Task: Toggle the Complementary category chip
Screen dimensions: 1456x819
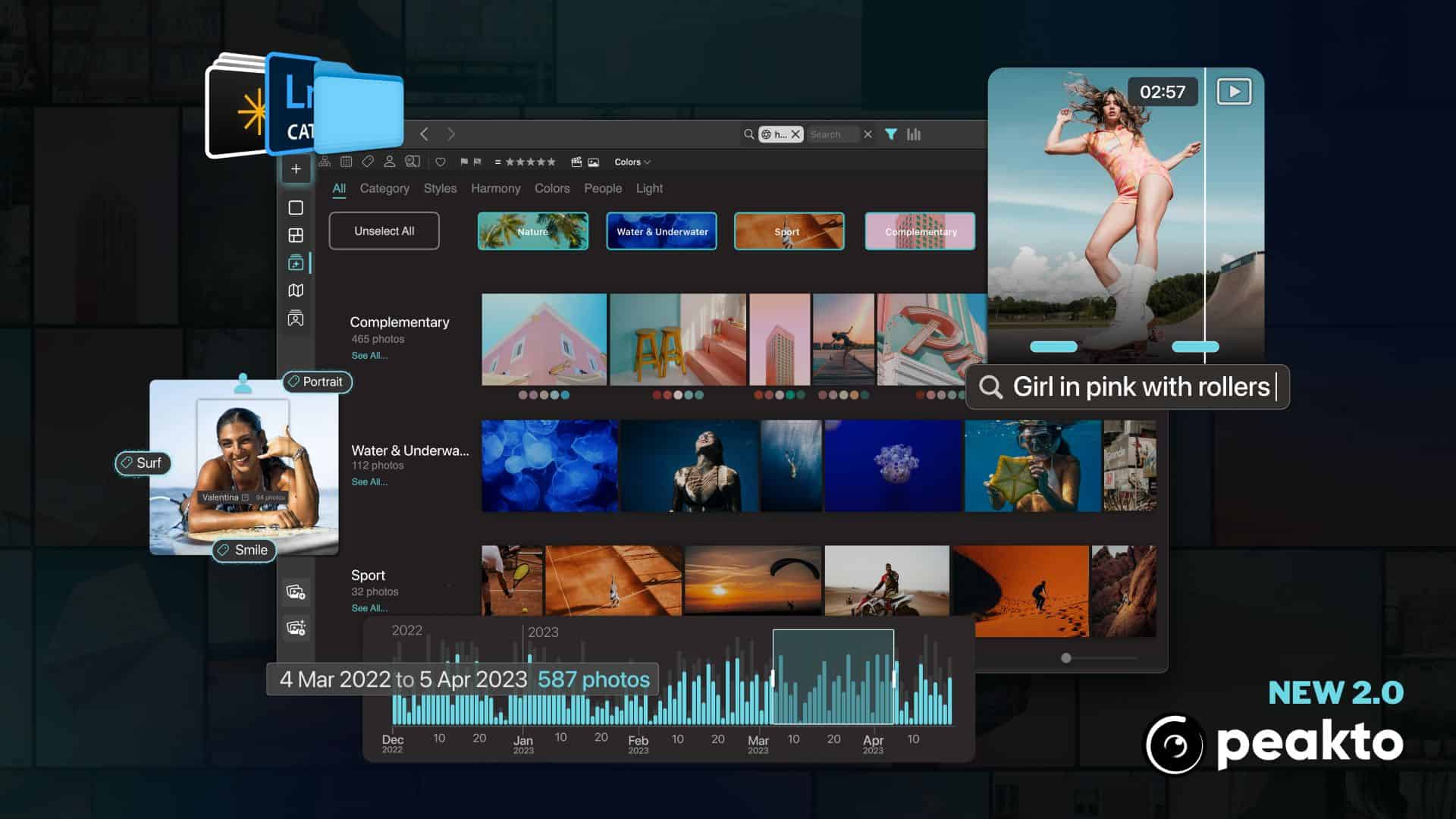Action: click(x=921, y=231)
